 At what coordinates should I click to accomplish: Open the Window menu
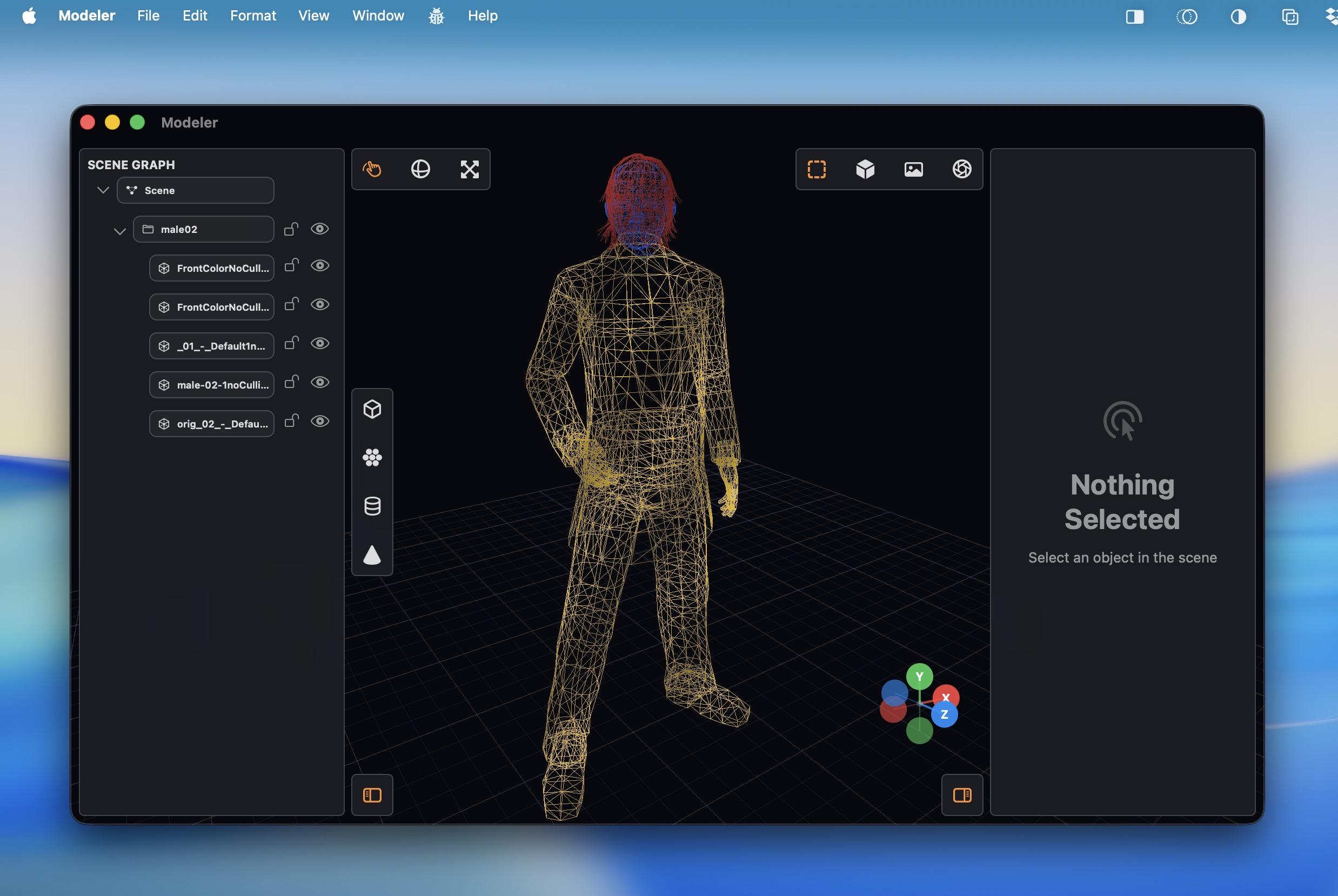click(378, 16)
